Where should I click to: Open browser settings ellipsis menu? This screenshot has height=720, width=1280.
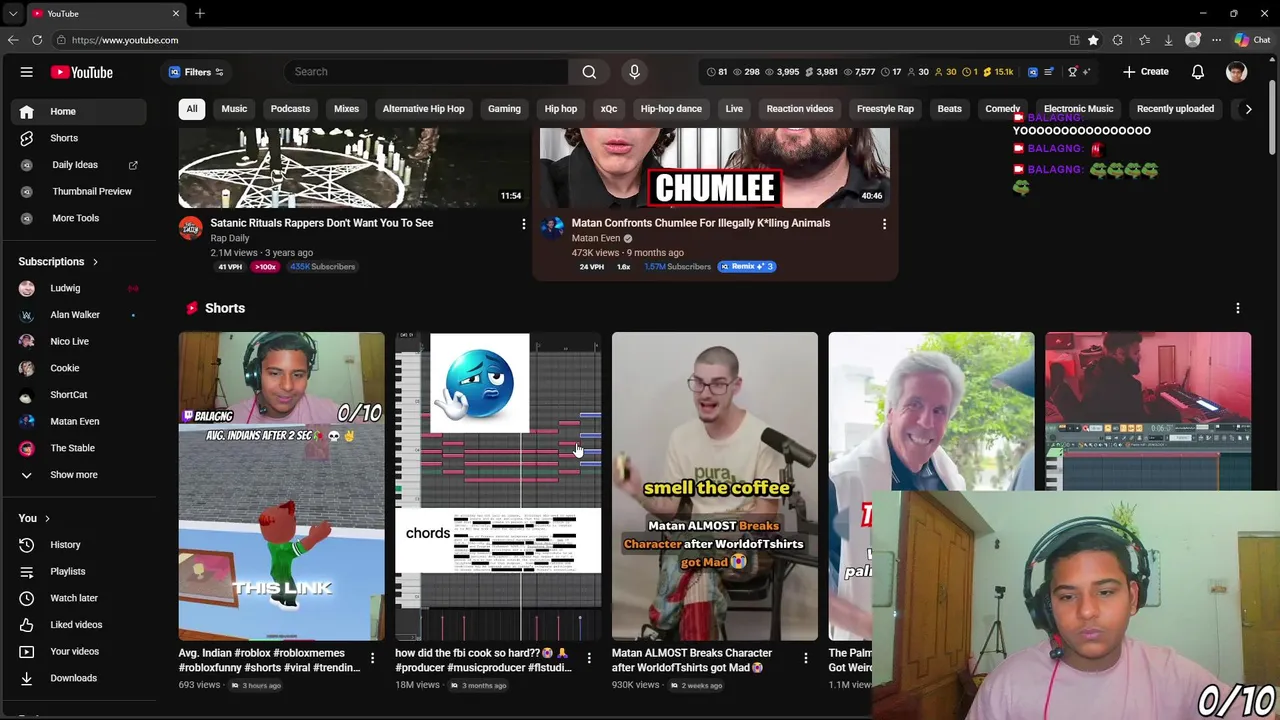pyautogui.click(x=1216, y=40)
